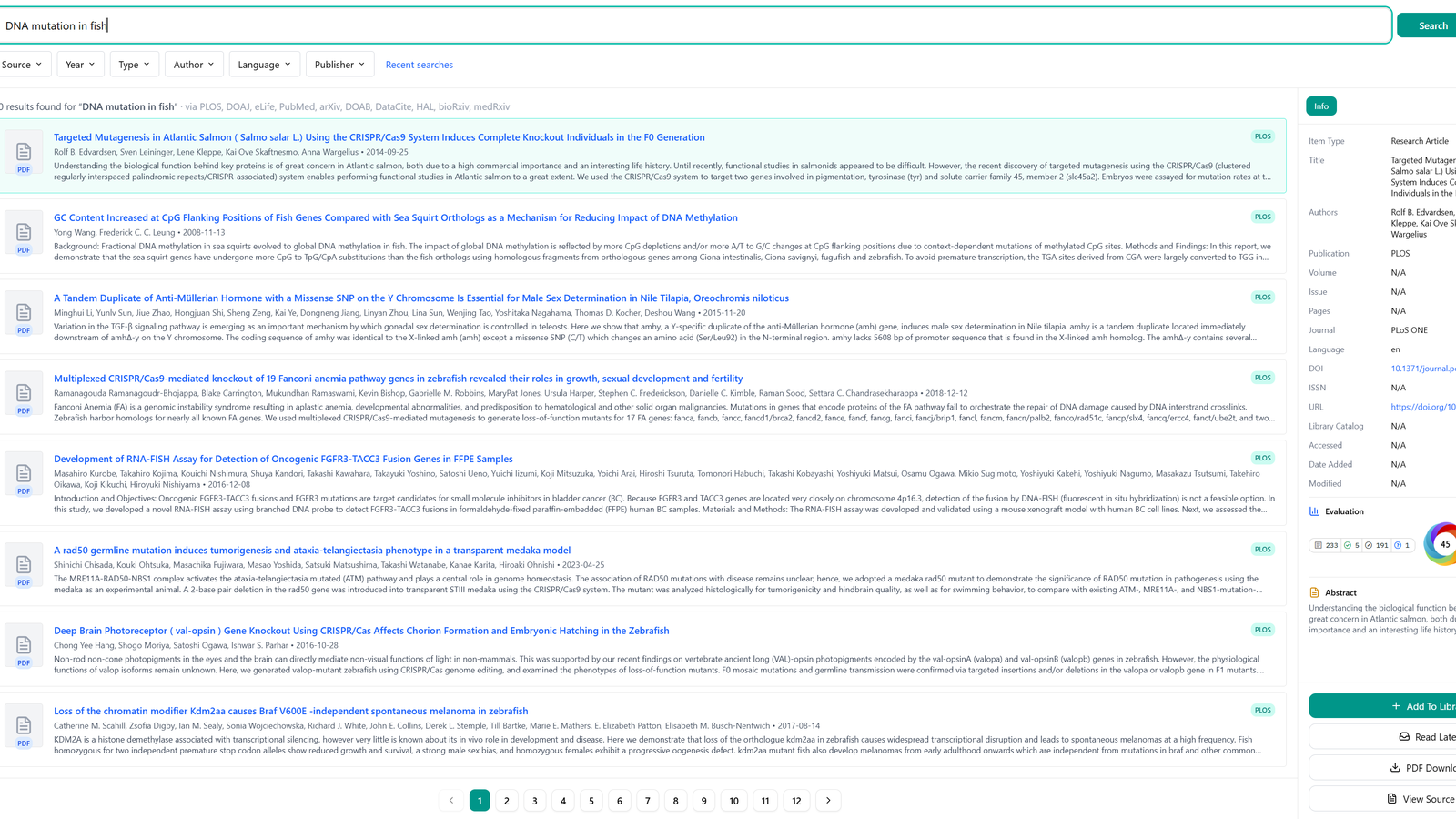Open title 'GC Content Increased at CpG Flanking Positions'

[396, 217]
